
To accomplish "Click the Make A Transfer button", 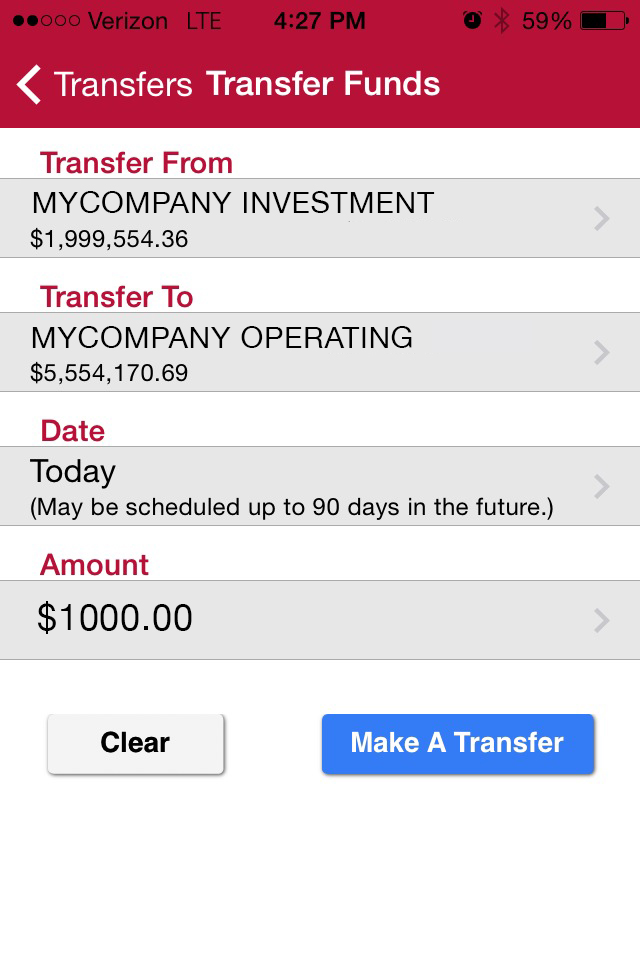I will 457,743.
